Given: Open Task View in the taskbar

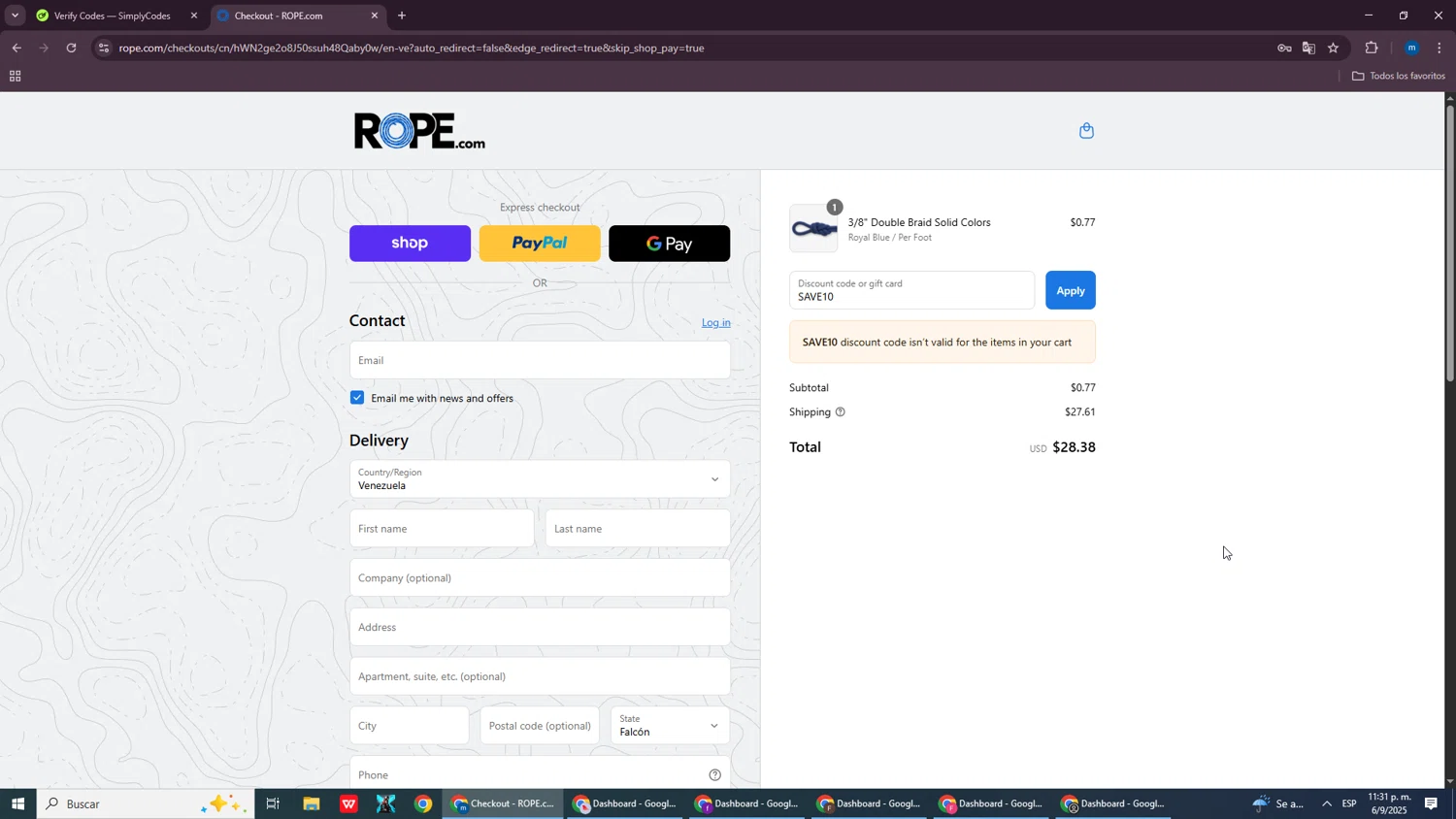Looking at the screenshot, I should click(273, 803).
